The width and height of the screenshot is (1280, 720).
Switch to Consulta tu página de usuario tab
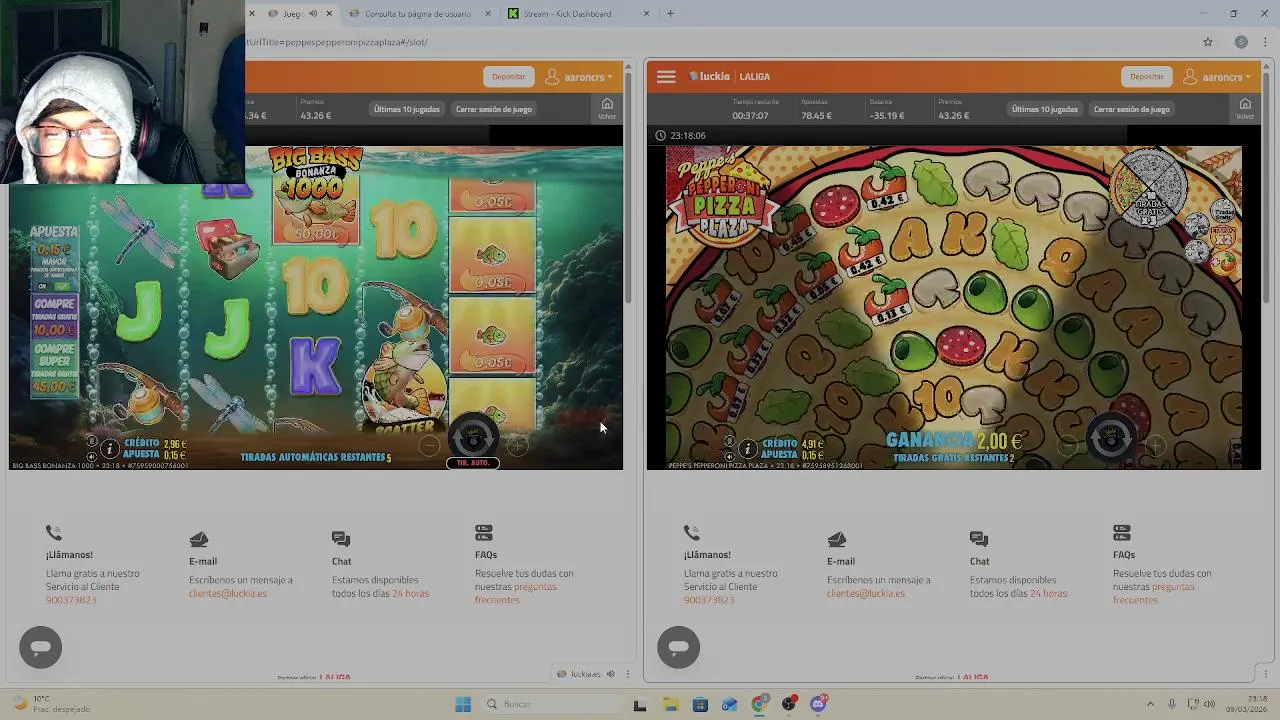click(x=418, y=14)
